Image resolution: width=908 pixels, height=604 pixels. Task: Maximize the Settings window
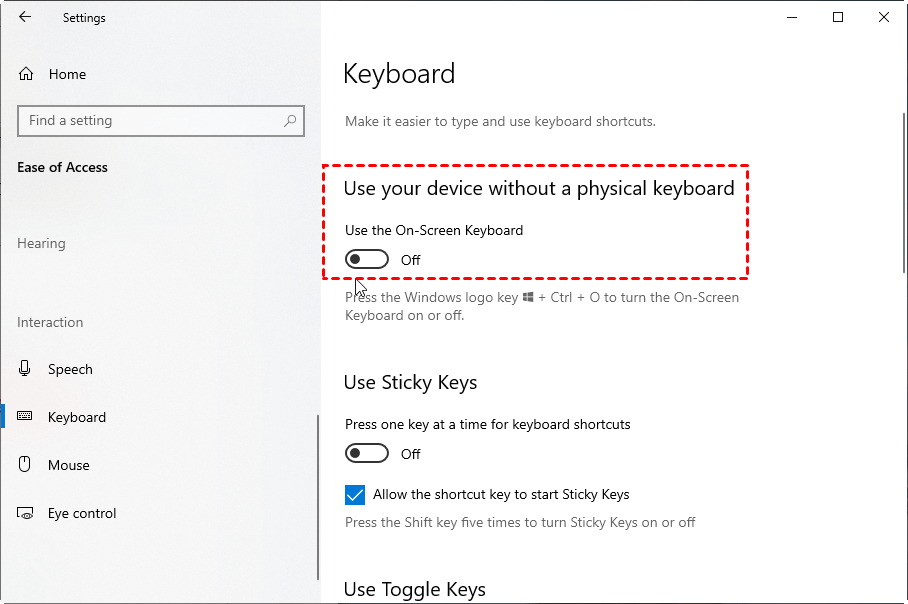pos(838,17)
